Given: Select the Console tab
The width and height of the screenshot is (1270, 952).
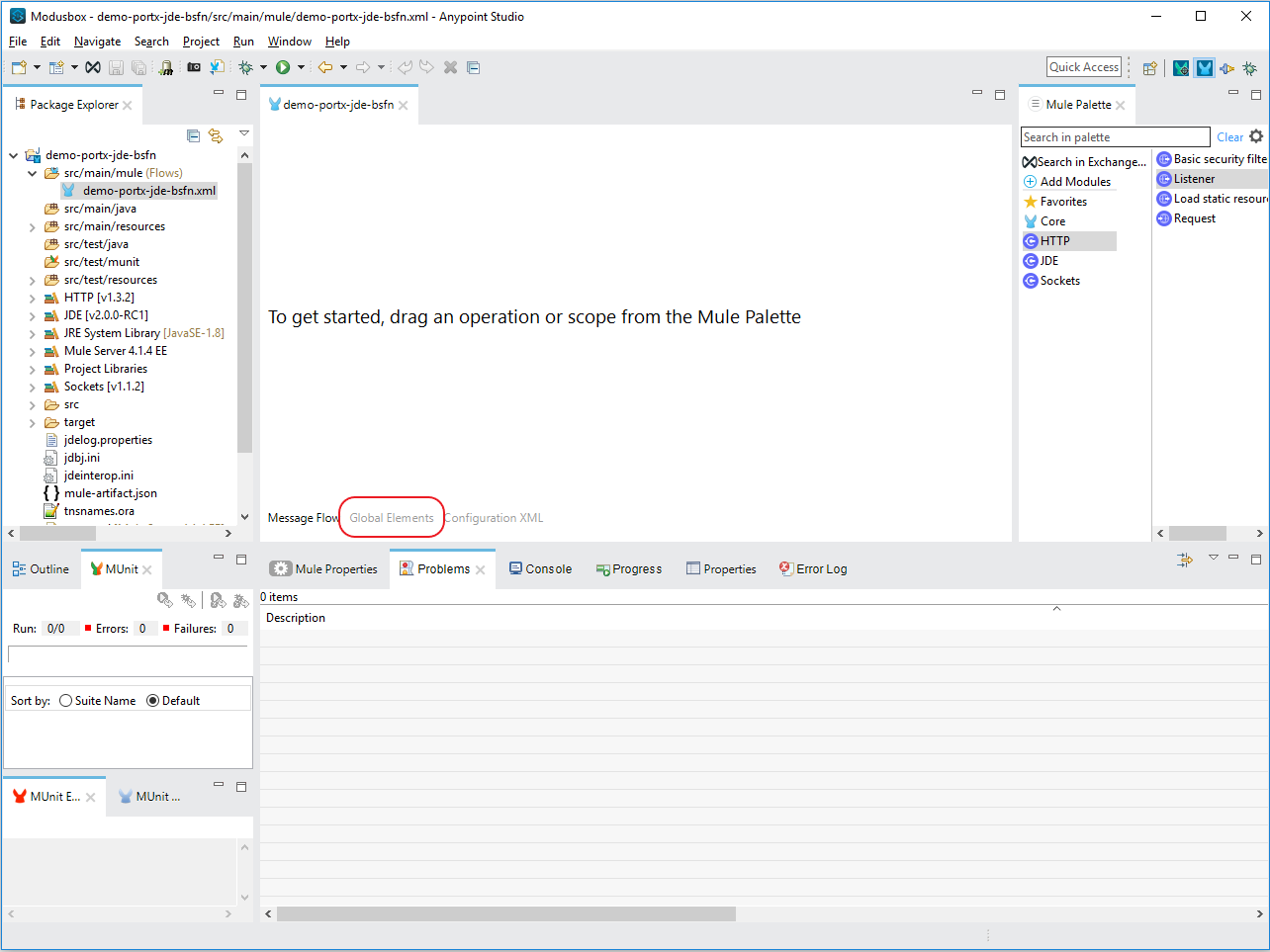Looking at the screenshot, I should [540, 569].
